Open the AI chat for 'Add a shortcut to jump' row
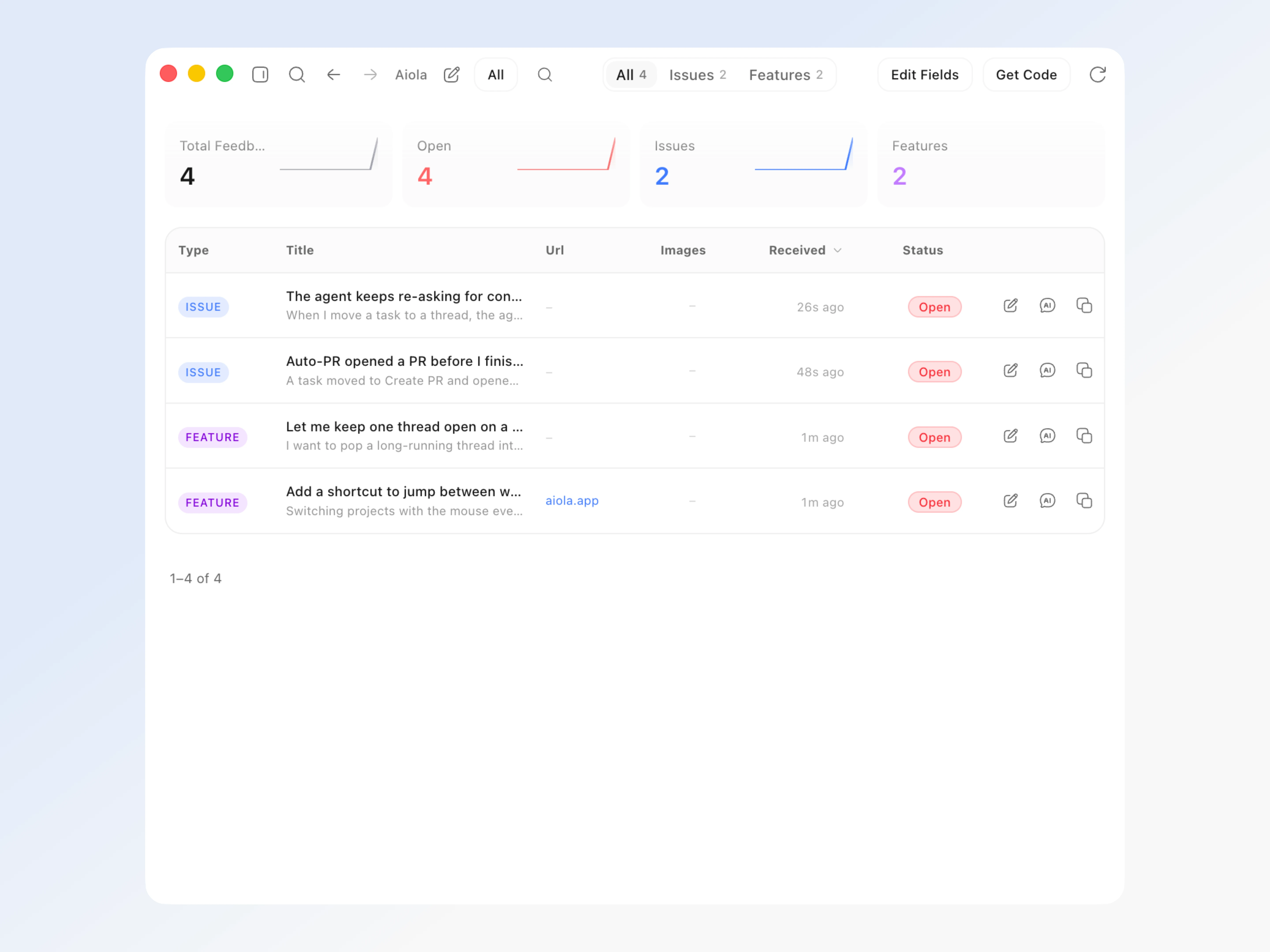1270x952 pixels. pyautogui.click(x=1047, y=501)
